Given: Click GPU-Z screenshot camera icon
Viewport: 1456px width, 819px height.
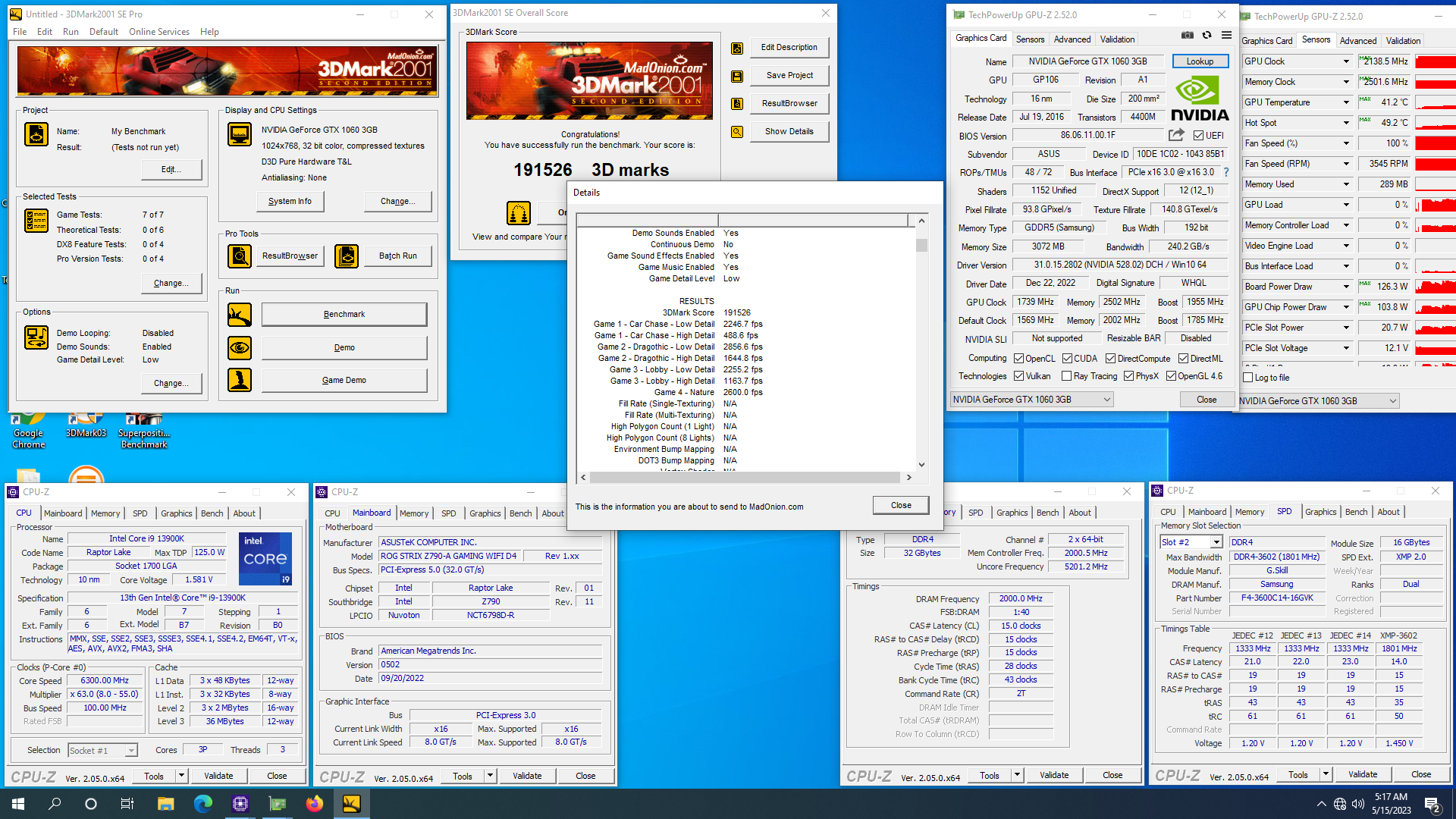Looking at the screenshot, I should tap(1188, 36).
